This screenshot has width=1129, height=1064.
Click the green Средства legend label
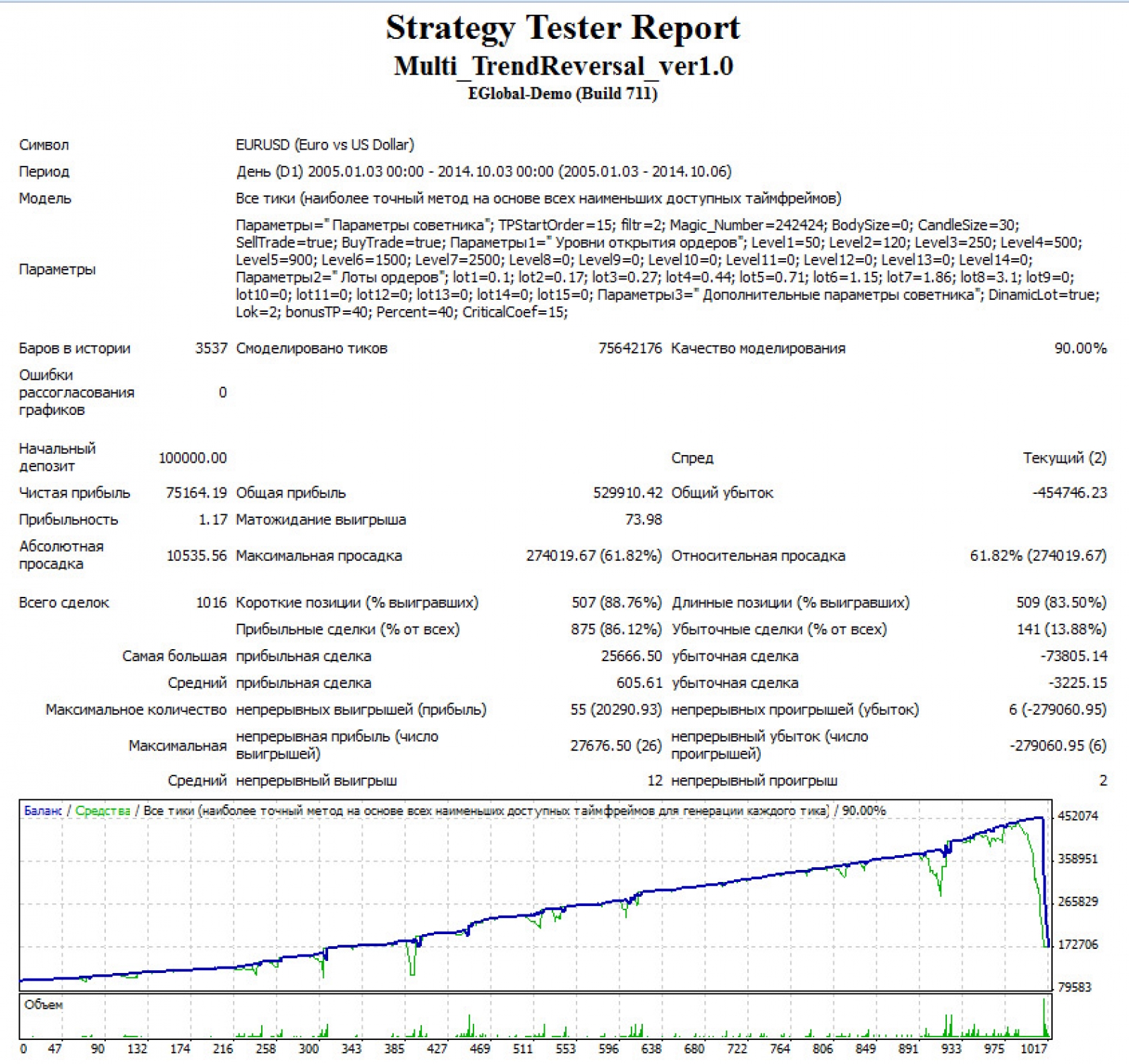(x=103, y=811)
